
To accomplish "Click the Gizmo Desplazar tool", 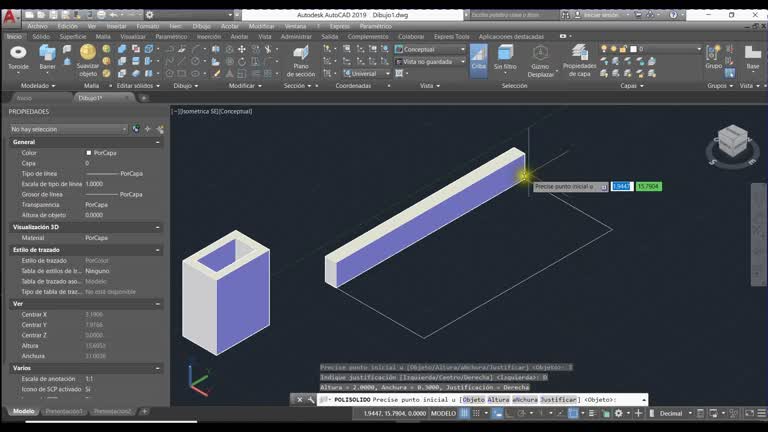I will point(540,61).
